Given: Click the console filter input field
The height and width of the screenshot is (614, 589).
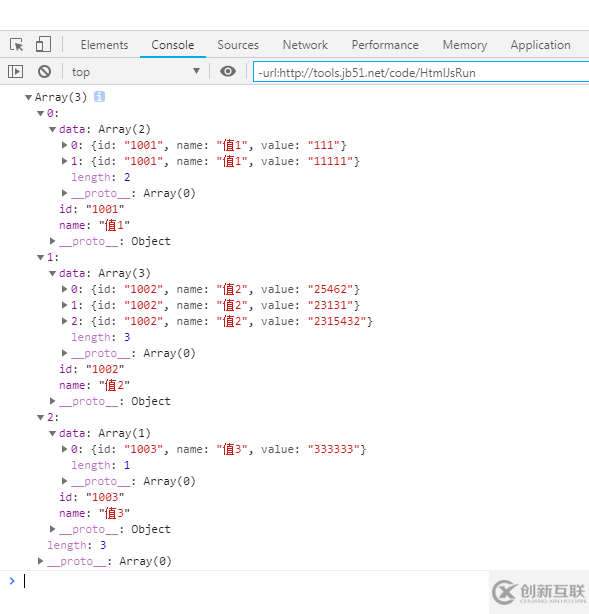Looking at the screenshot, I should [421, 72].
